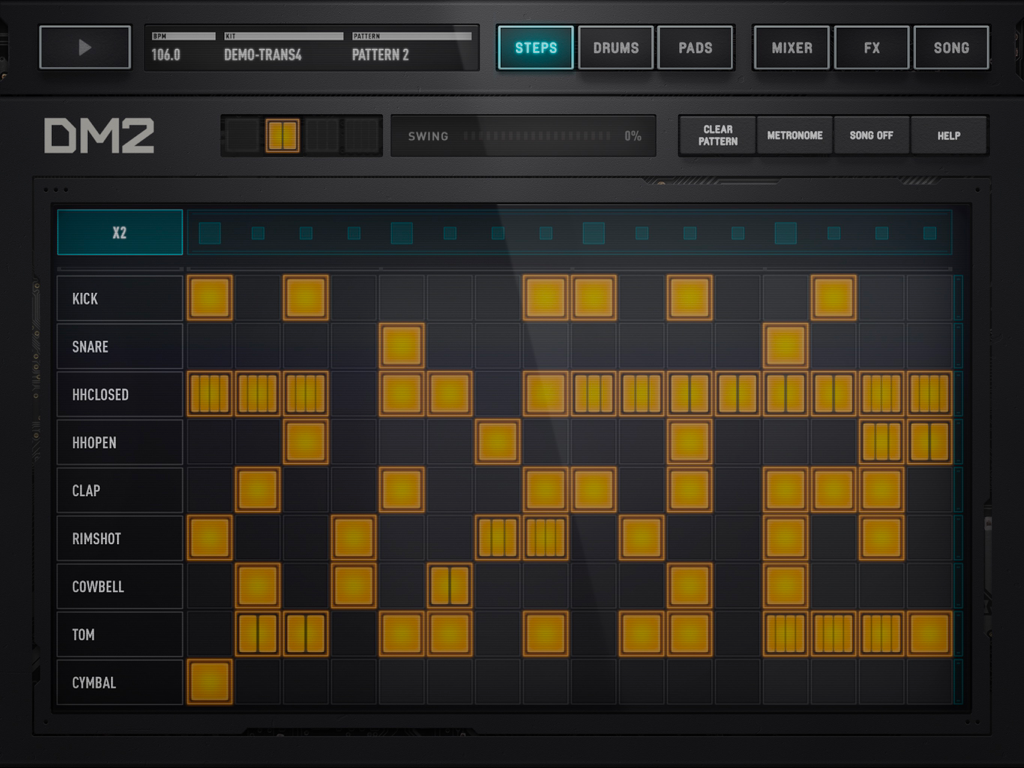Open the DRUMS view

(615, 47)
